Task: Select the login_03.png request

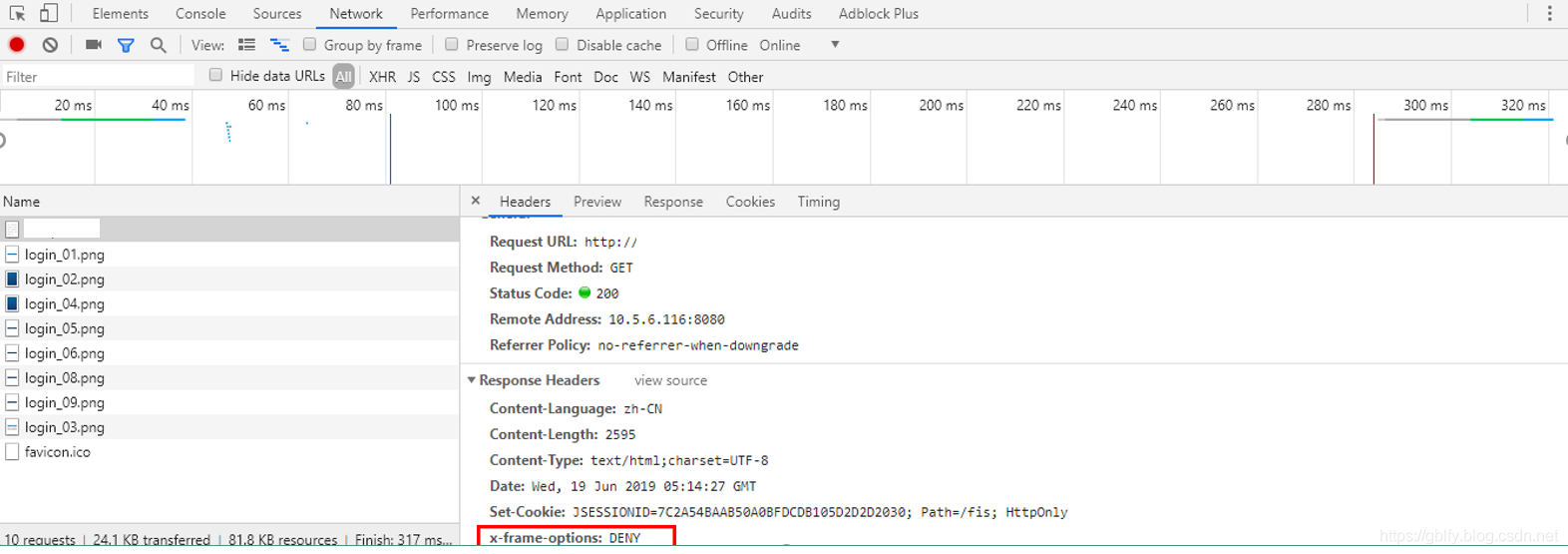Action: pyautogui.click(x=229, y=427)
